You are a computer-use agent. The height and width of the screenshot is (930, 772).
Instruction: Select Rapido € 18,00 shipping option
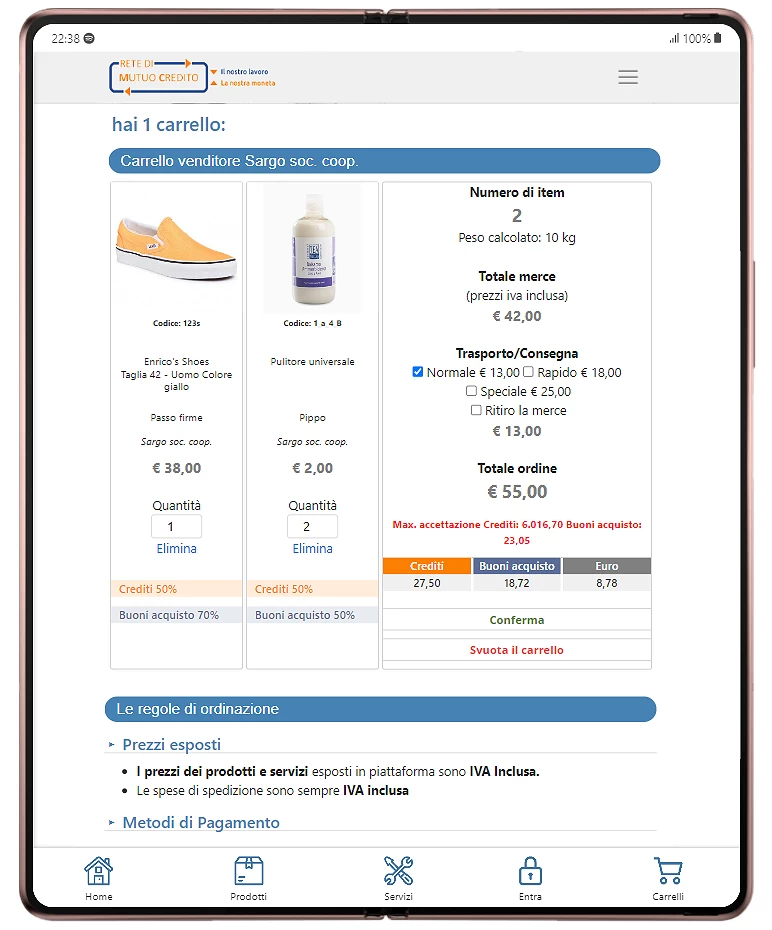coord(528,372)
